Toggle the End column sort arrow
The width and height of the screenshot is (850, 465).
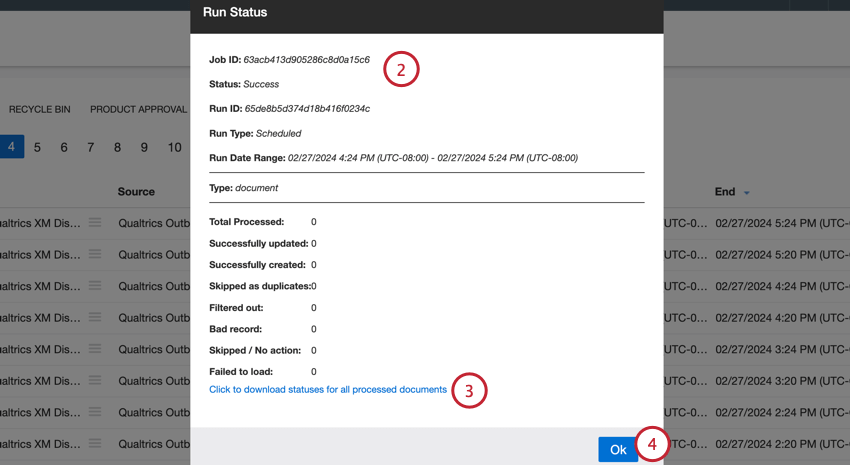click(x=747, y=192)
